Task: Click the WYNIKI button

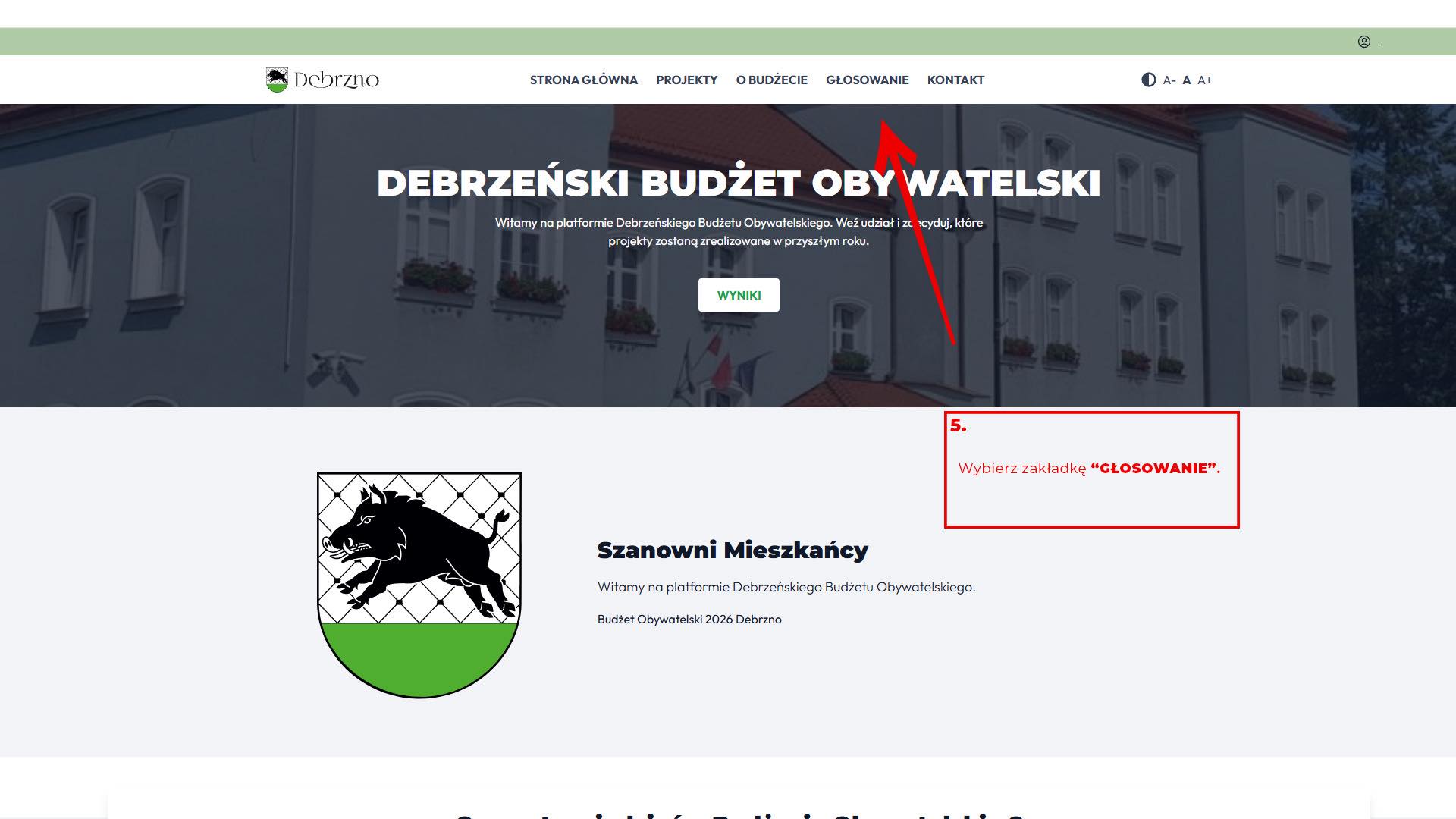Action: [x=739, y=295]
